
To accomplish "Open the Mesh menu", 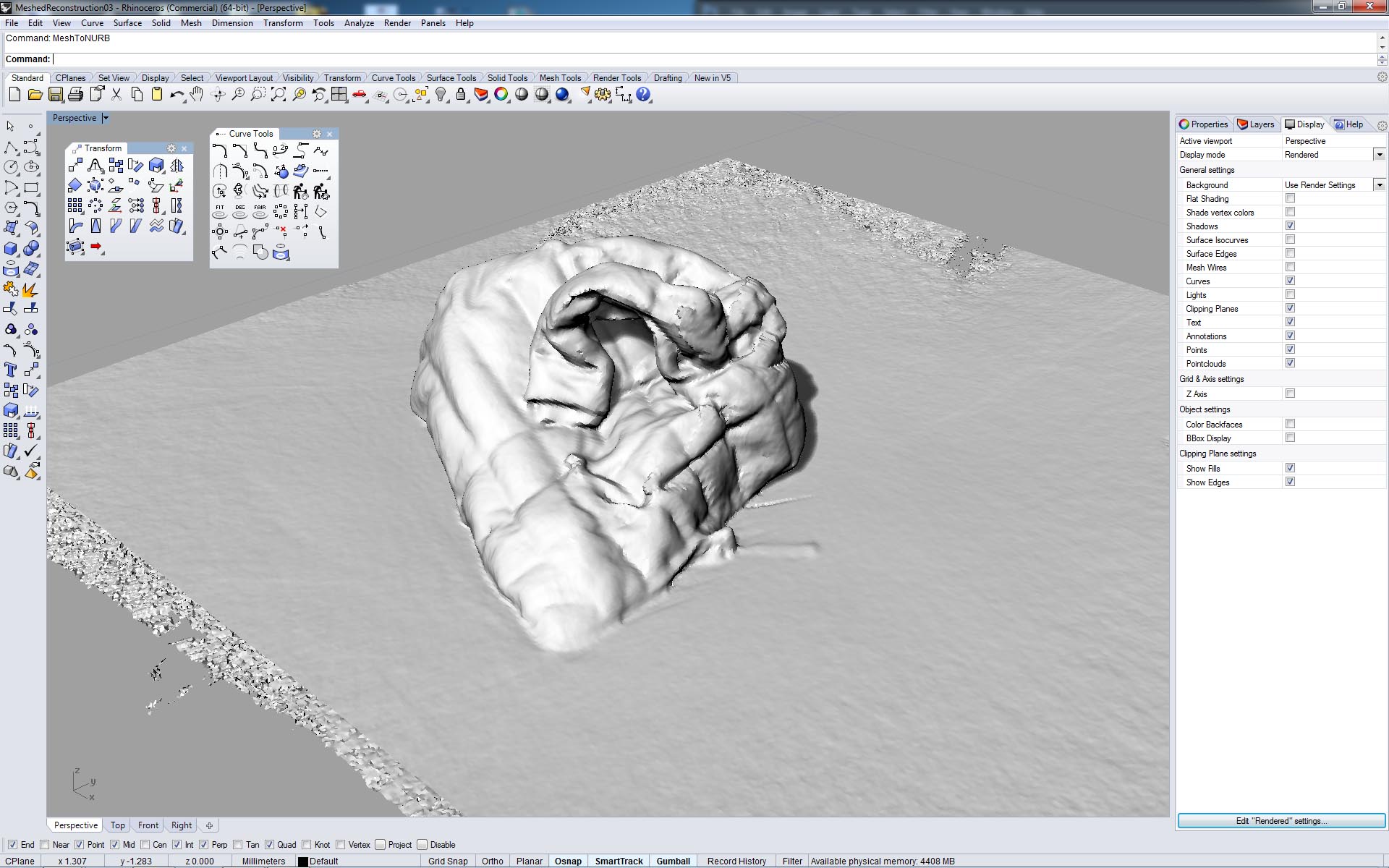I will [x=191, y=23].
